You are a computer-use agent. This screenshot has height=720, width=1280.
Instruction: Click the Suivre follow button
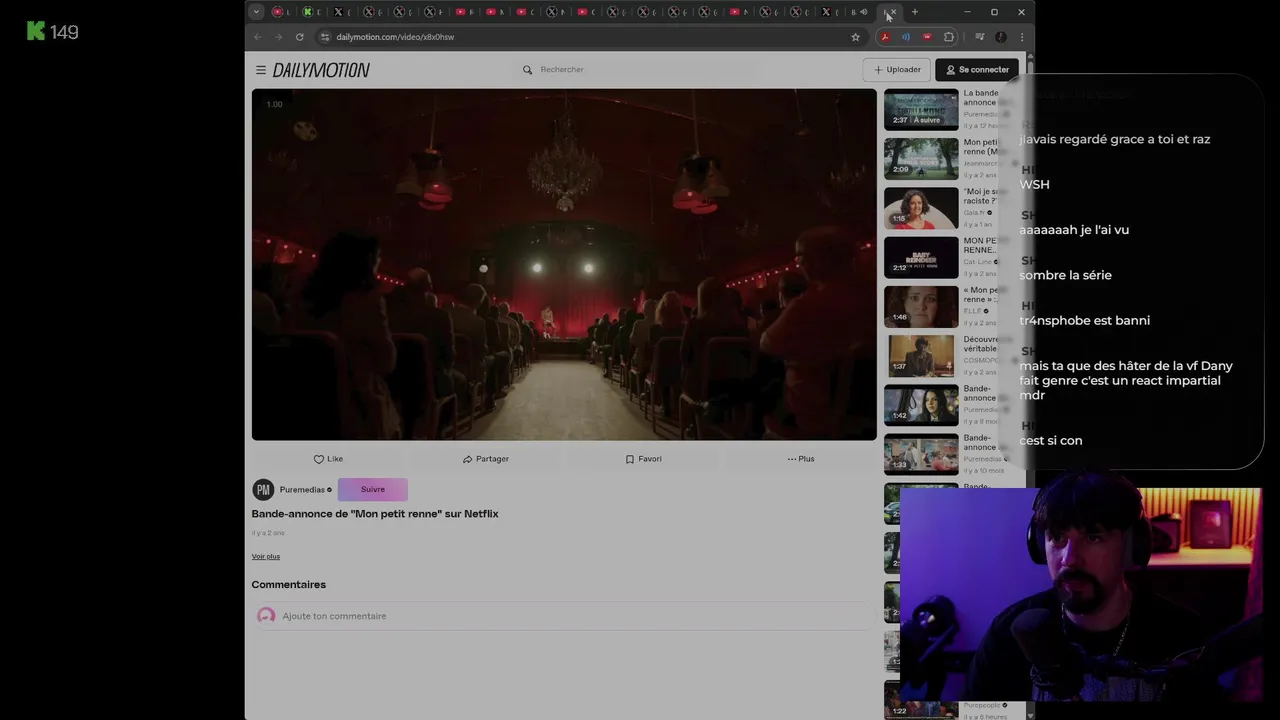pos(373,489)
